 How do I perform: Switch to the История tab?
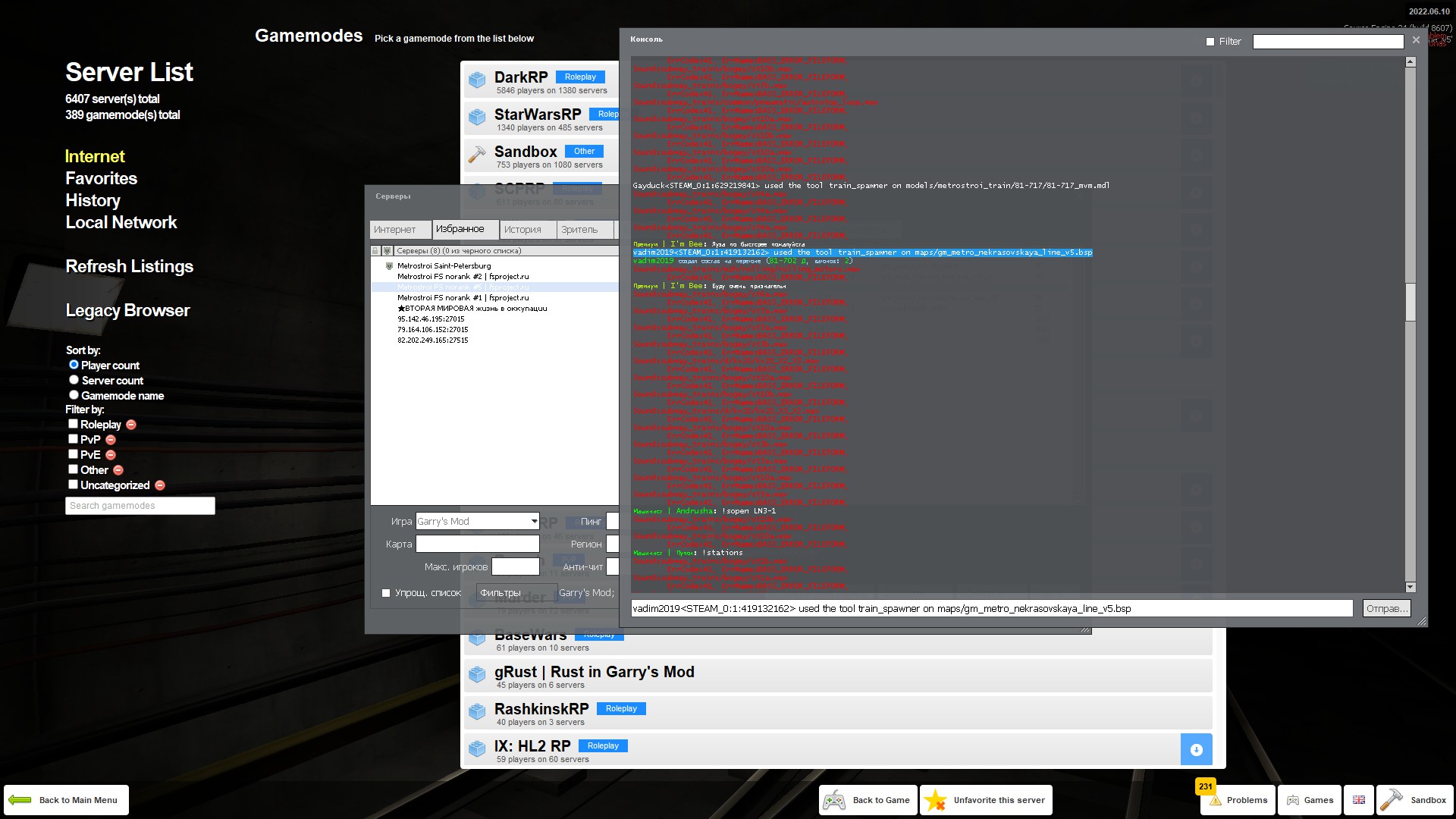(523, 229)
